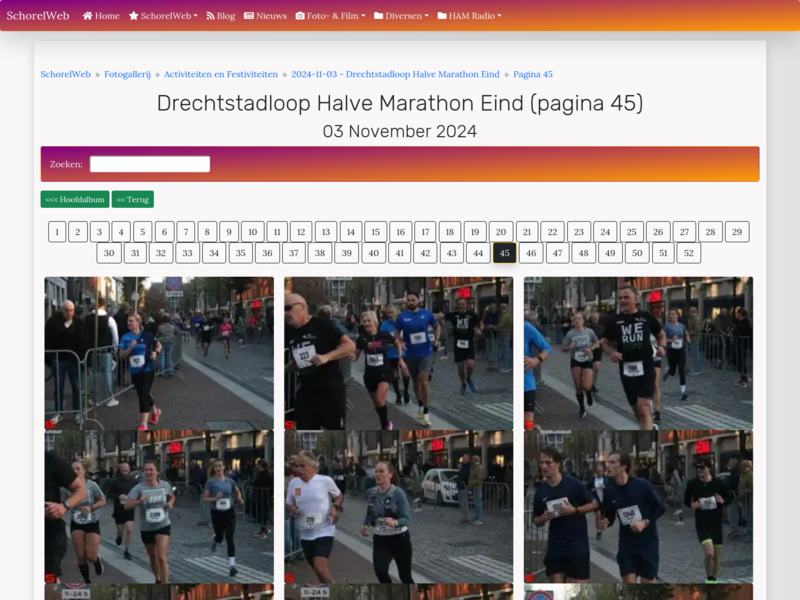Focus the Zoeken search field
The width and height of the screenshot is (800, 600).
tap(150, 164)
